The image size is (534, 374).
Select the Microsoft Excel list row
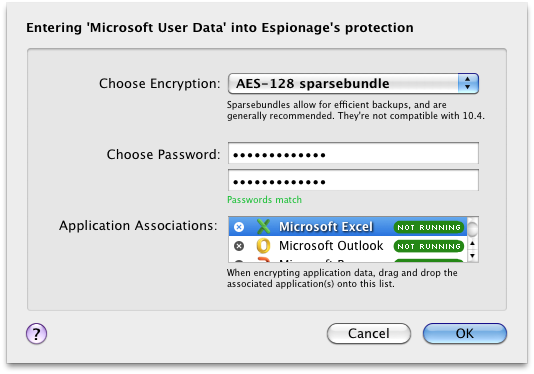348,227
